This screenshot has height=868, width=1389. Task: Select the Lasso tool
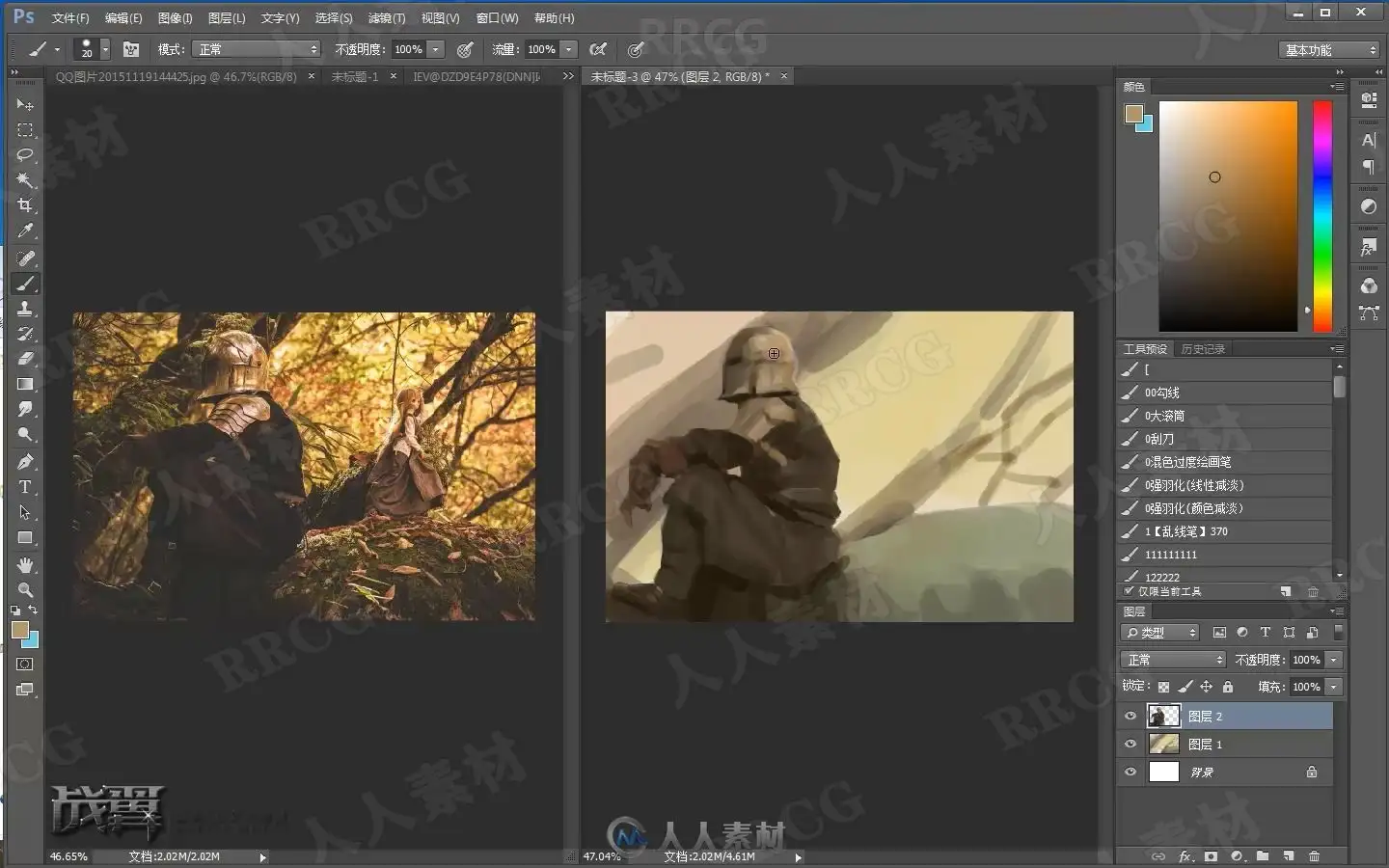tap(25, 154)
